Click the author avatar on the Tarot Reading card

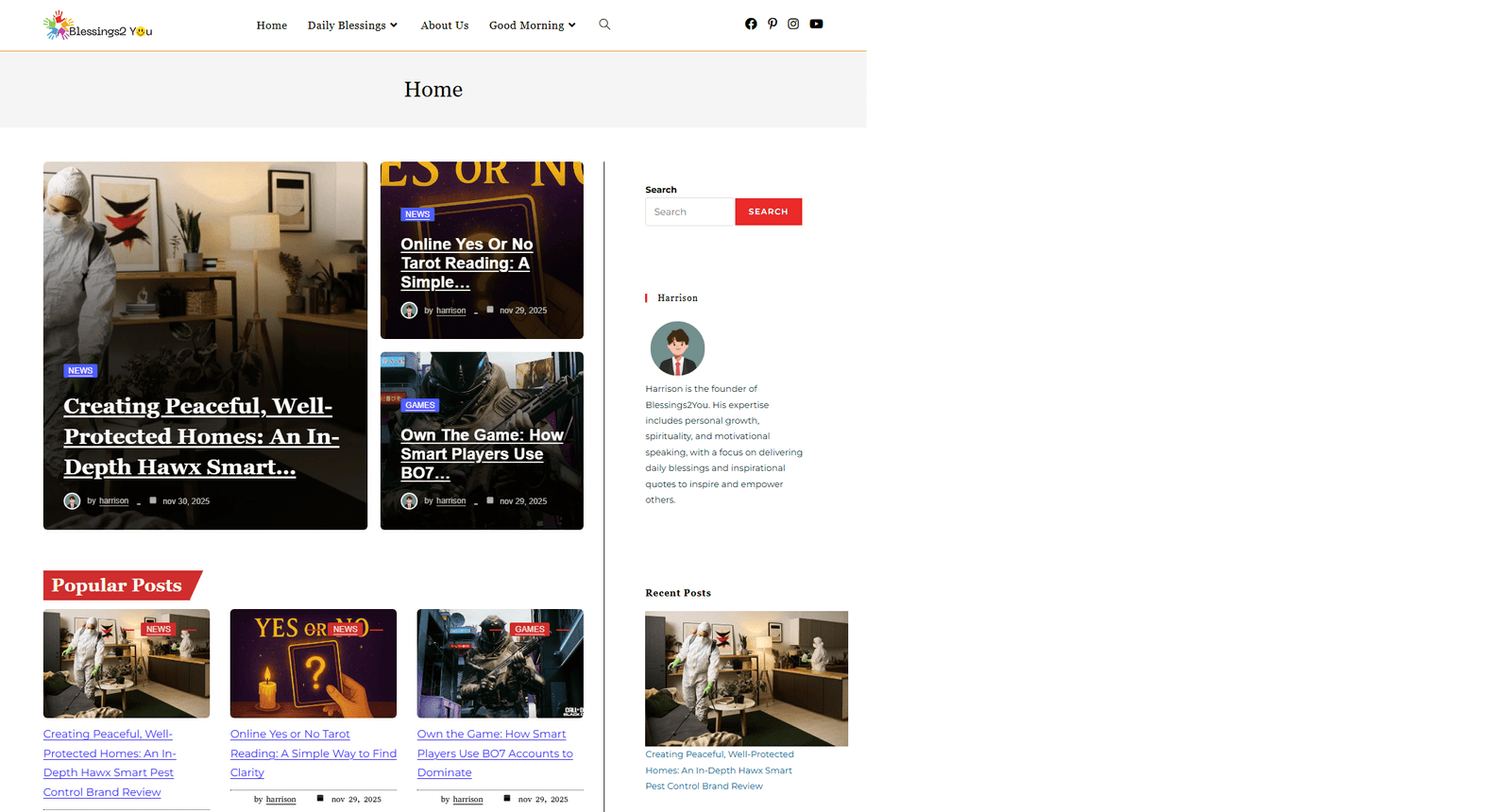click(409, 311)
